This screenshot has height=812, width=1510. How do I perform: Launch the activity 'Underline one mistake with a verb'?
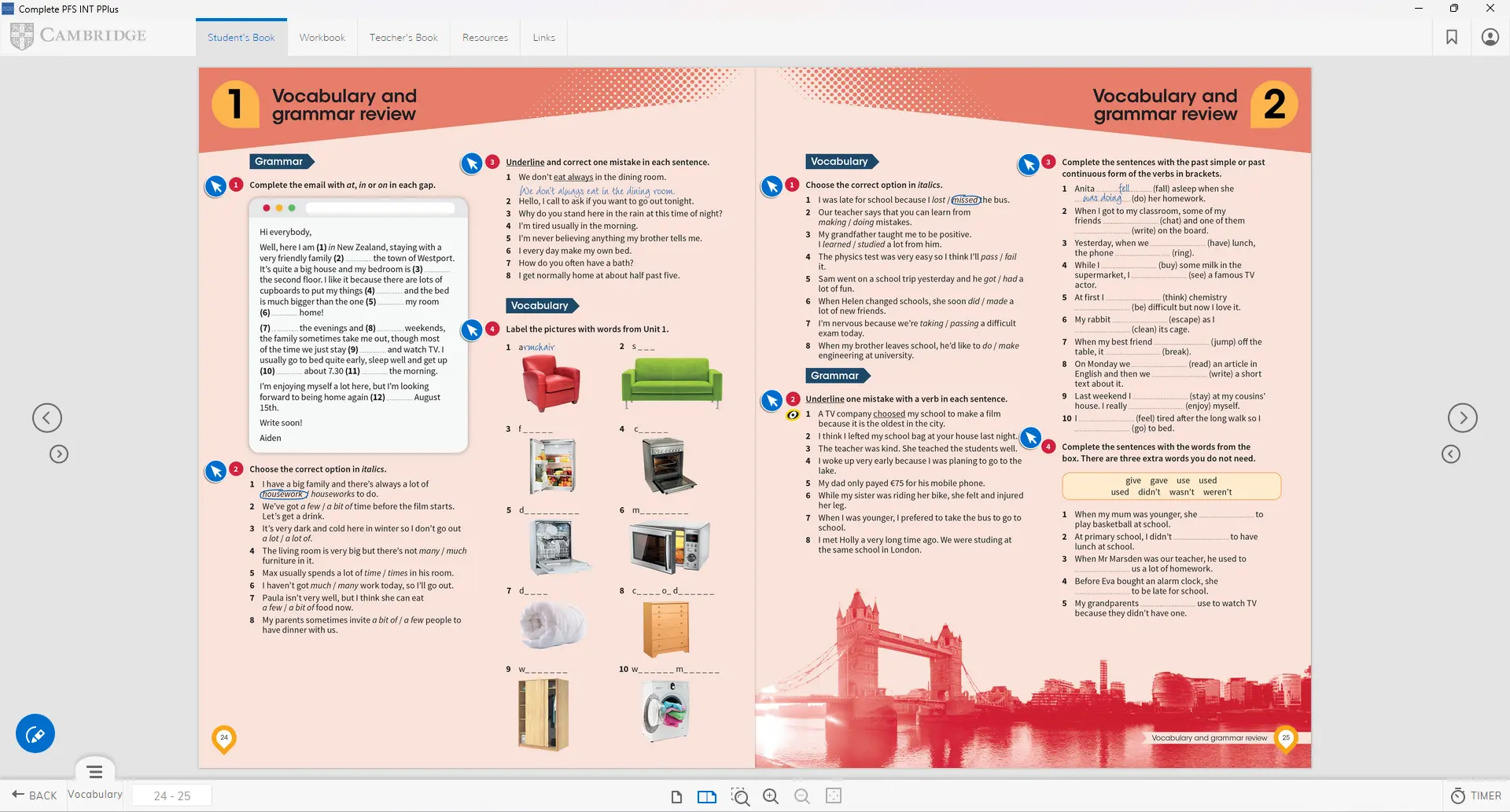point(772,401)
